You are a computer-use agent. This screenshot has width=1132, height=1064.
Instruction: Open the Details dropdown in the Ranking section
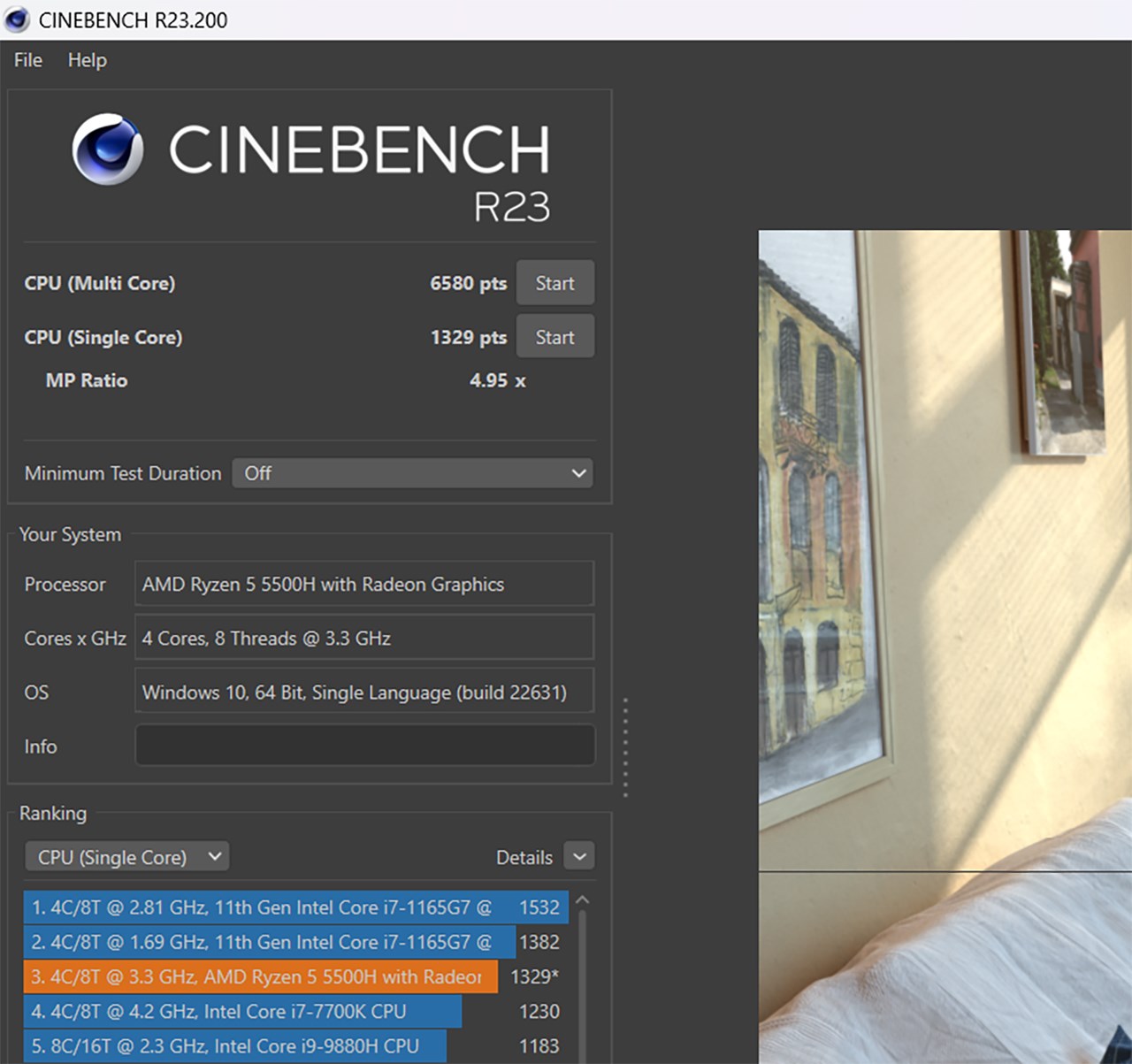pyautogui.click(x=578, y=856)
